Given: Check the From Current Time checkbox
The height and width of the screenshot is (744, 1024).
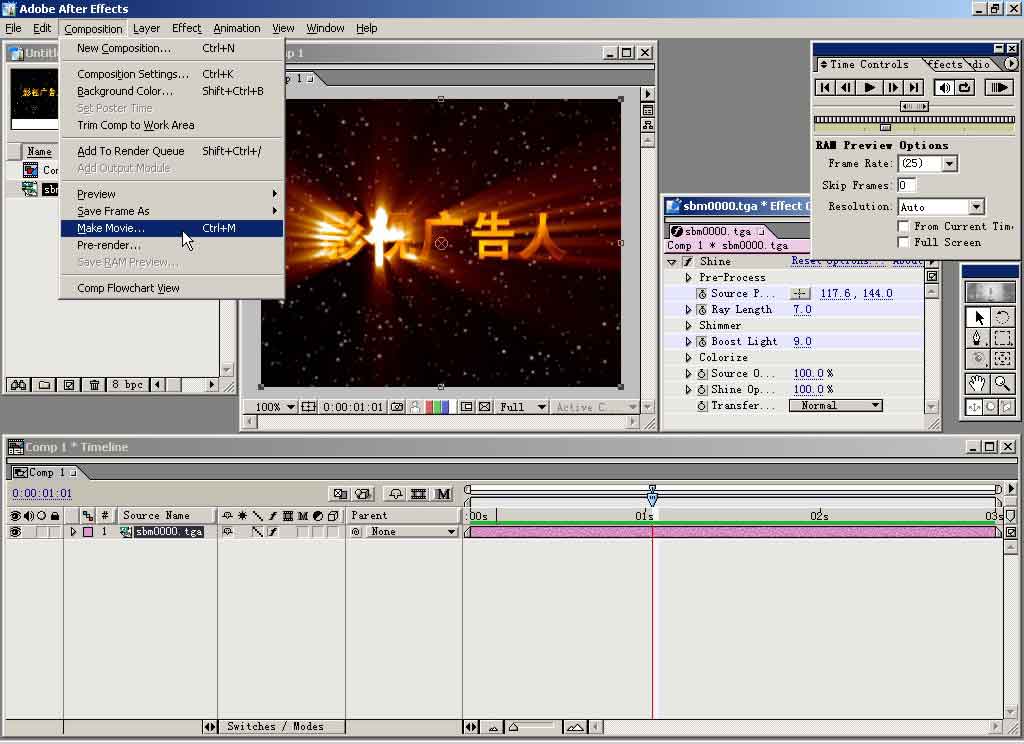Looking at the screenshot, I should pyautogui.click(x=904, y=227).
